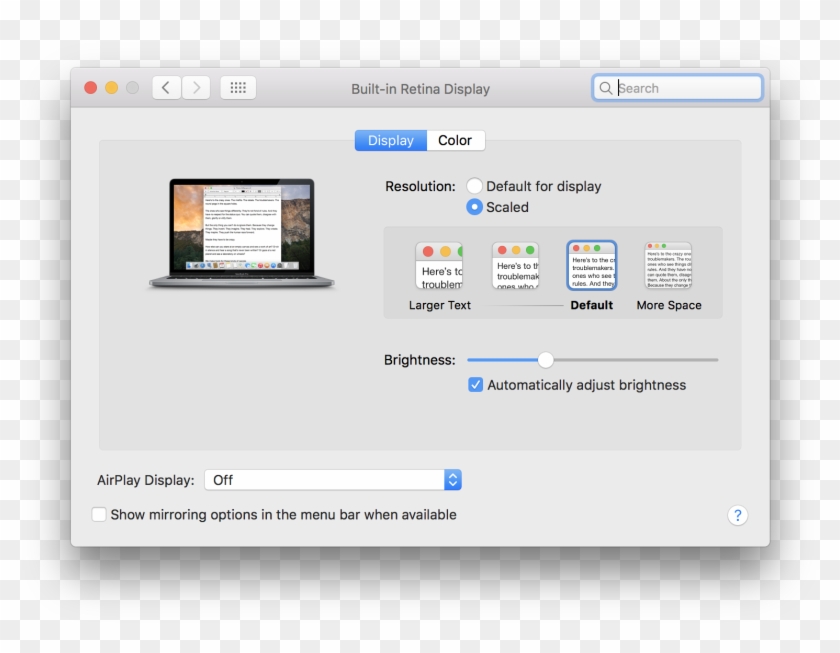
Task: Select the Default resolution thumbnail
Action: (x=591, y=265)
